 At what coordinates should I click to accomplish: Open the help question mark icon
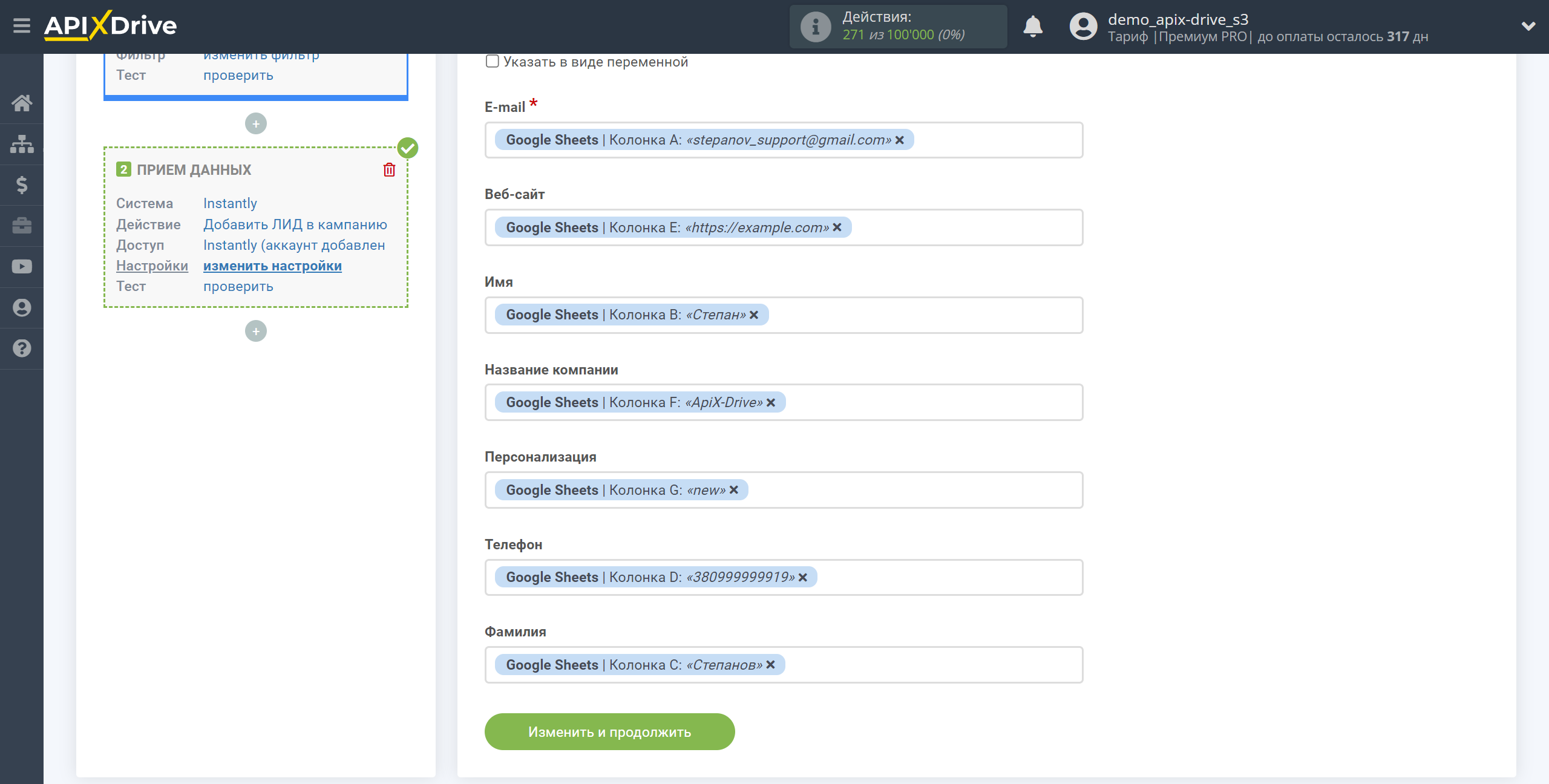(22, 348)
